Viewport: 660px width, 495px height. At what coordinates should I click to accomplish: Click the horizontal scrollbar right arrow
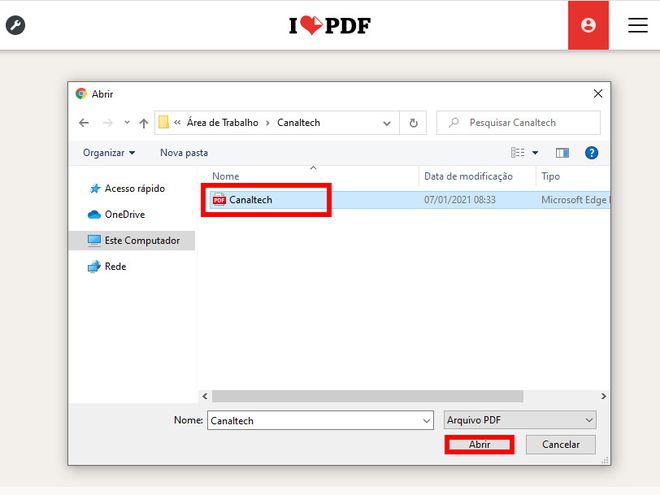pos(604,396)
